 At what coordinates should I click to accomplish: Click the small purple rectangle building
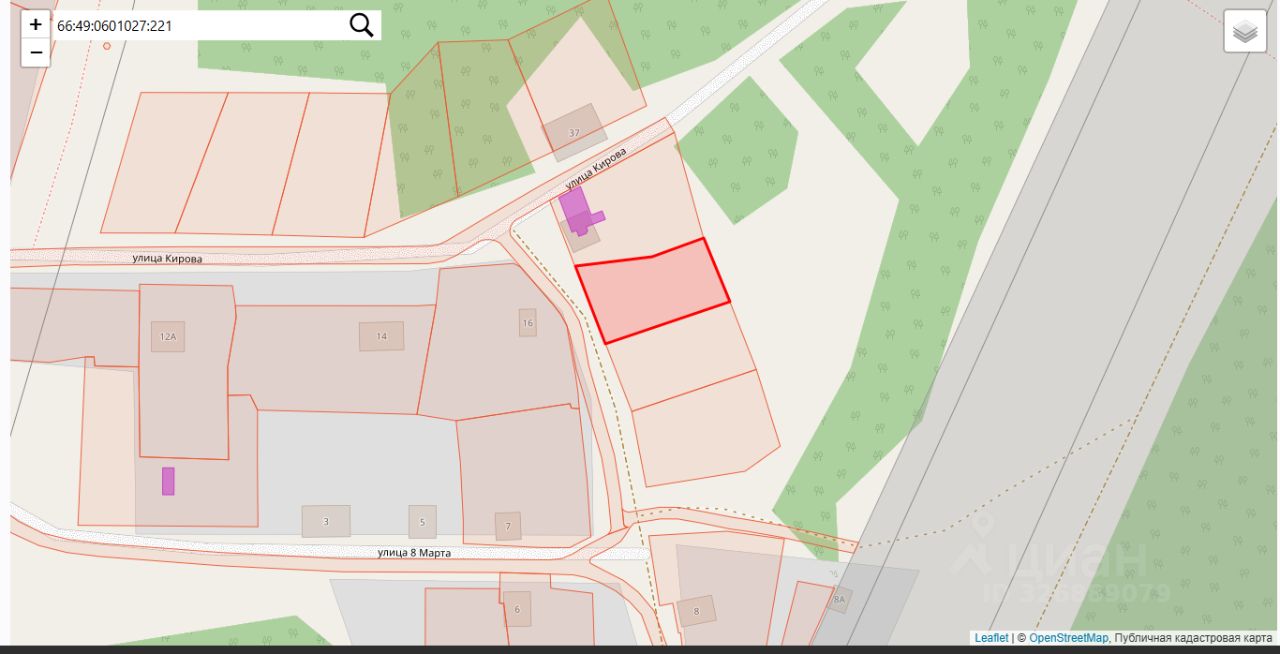(168, 481)
